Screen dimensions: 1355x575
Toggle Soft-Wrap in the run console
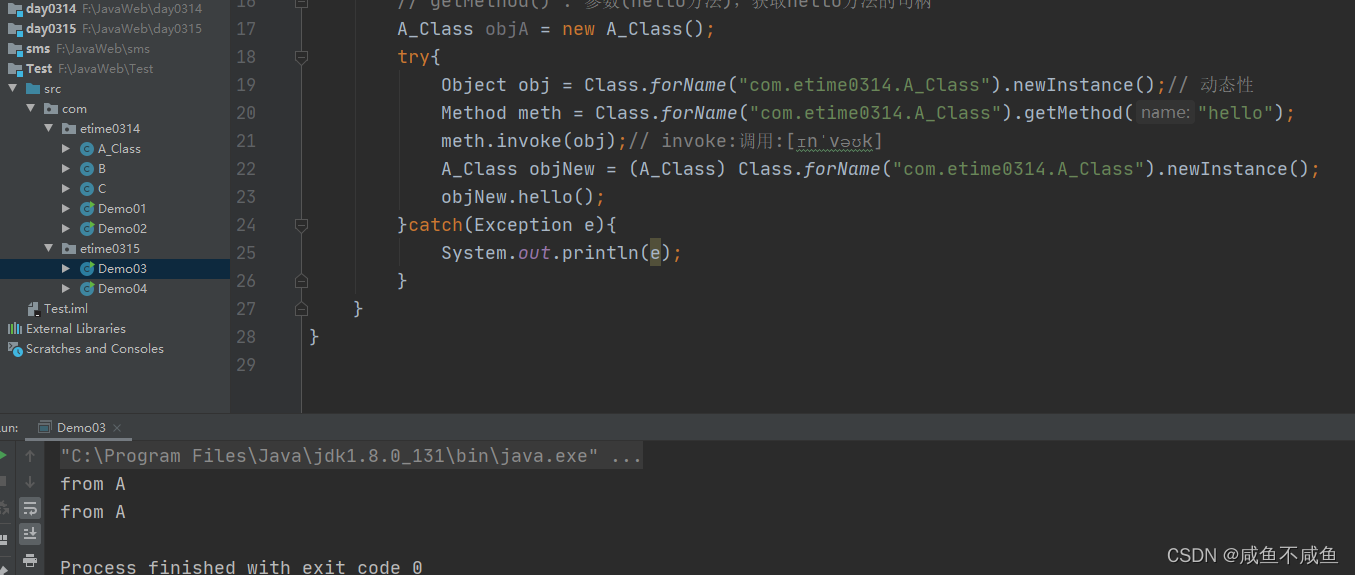click(30, 508)
